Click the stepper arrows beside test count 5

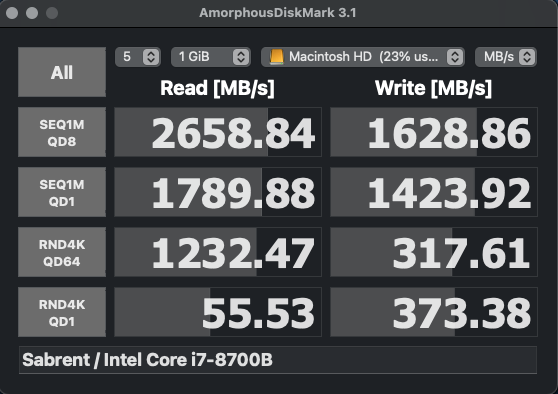coord(151,57)
